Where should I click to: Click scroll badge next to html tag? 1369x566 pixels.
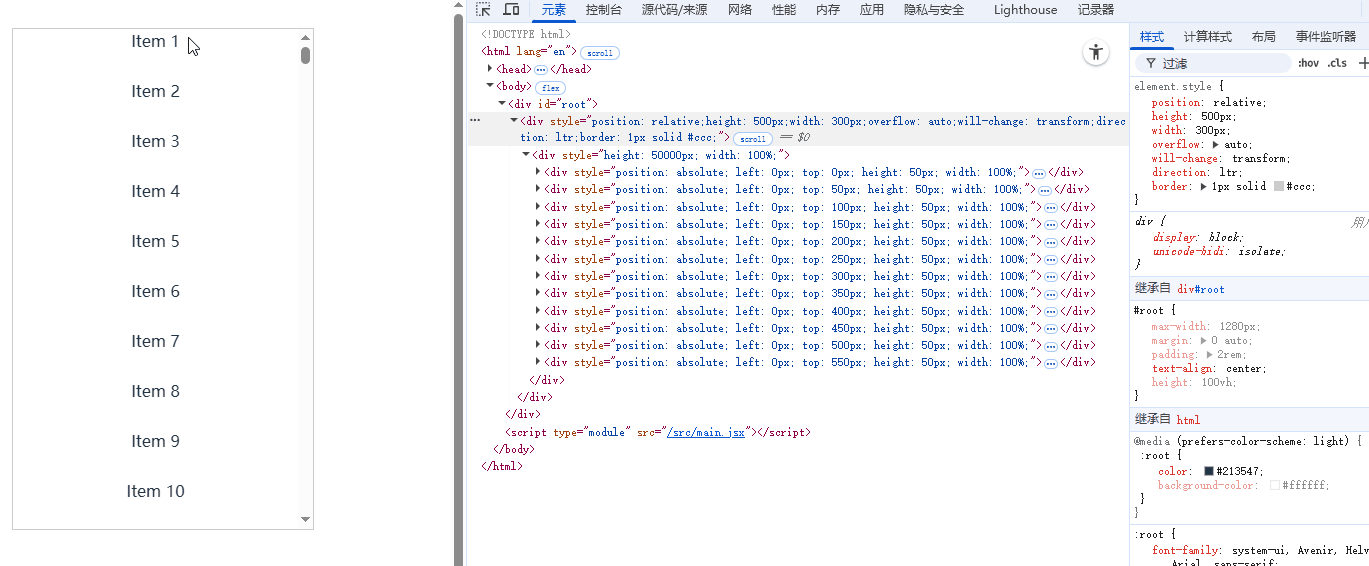(x=600, y=53)
